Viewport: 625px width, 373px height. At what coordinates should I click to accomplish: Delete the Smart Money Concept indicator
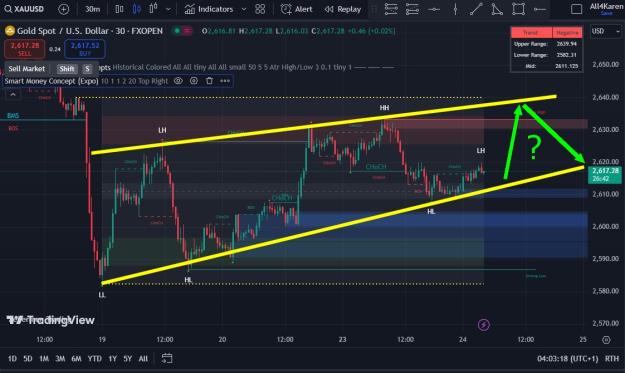coord(209,81)
